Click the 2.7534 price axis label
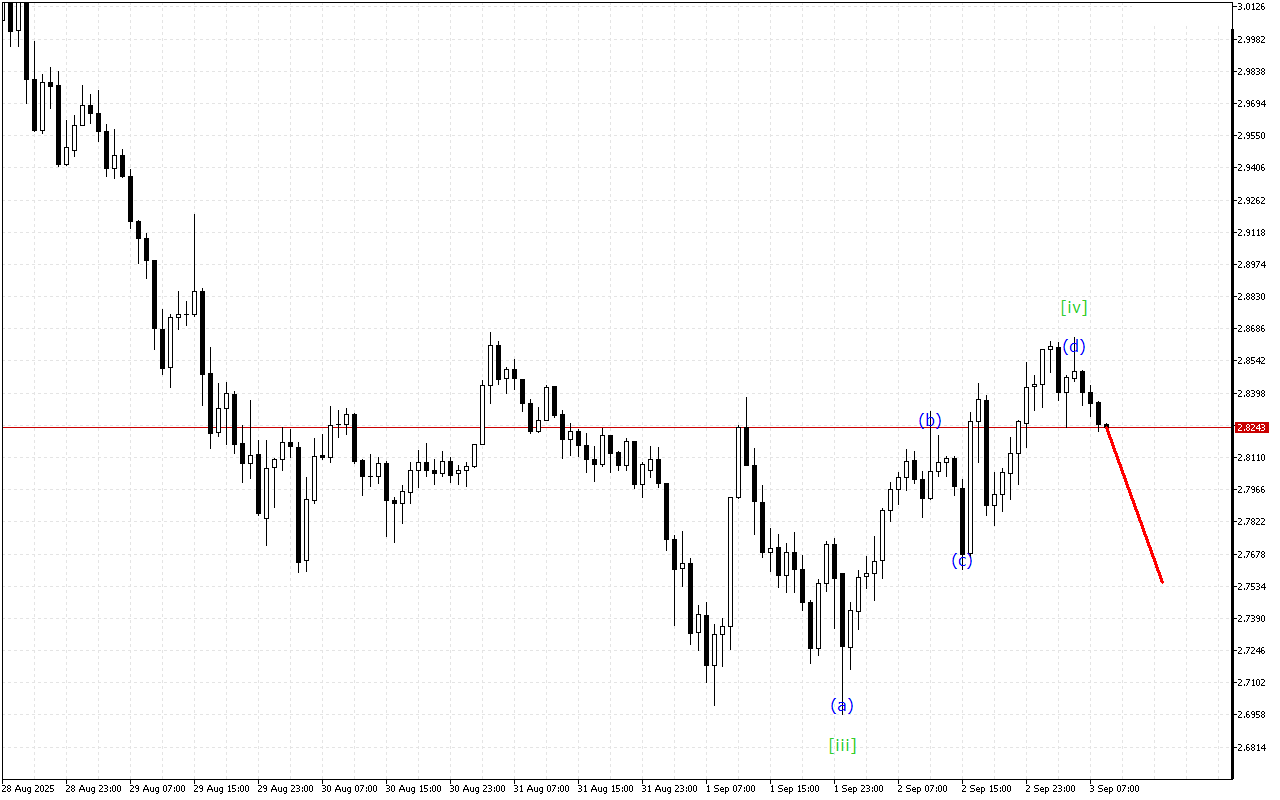 pyautogui.click(x=1251, y=586)
